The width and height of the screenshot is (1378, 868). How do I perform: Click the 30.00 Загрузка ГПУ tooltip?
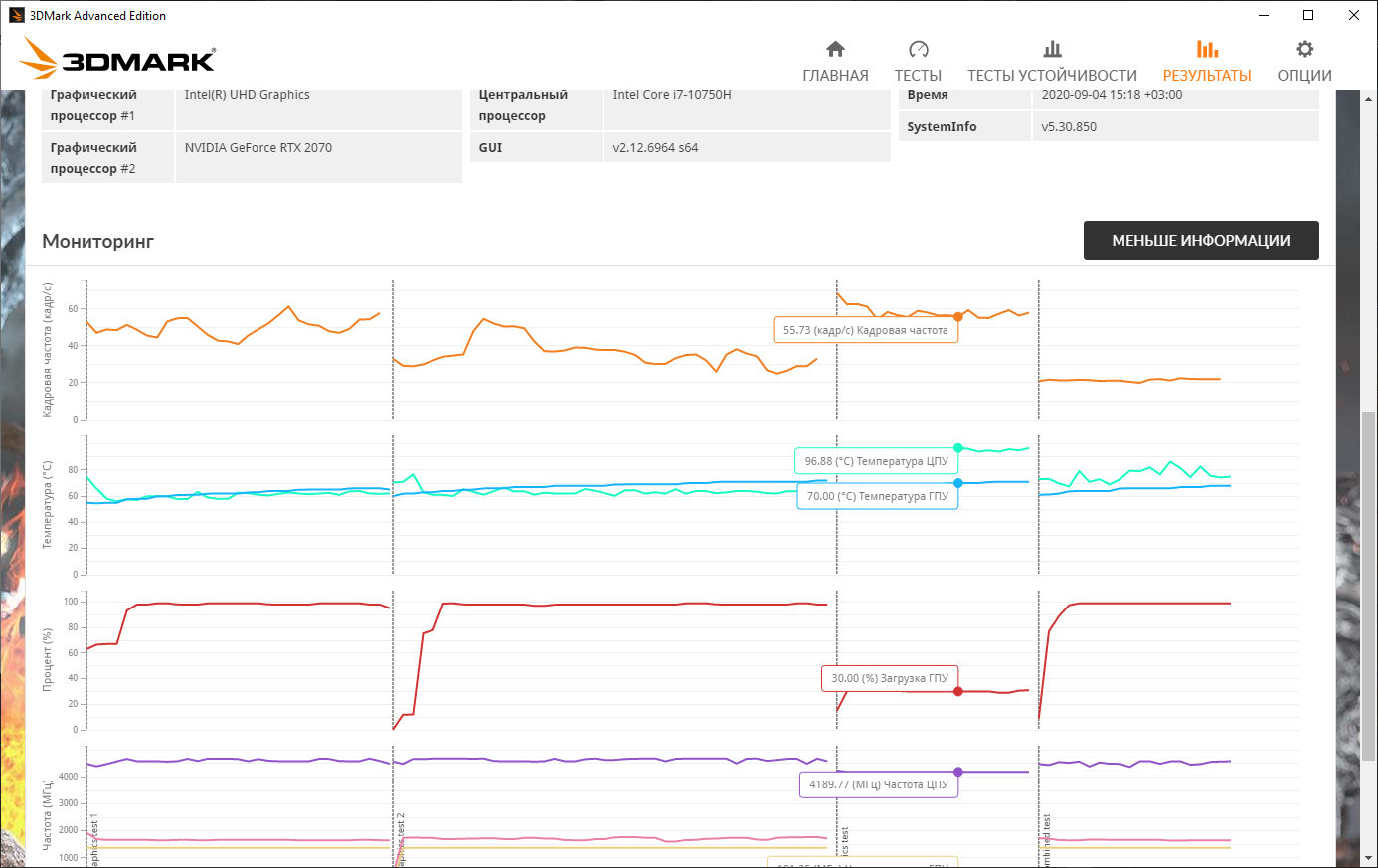[890, 678]
